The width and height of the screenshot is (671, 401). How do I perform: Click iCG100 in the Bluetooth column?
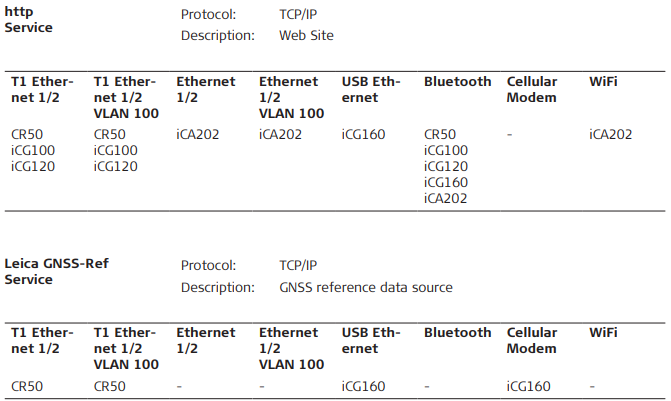(446, 150)
